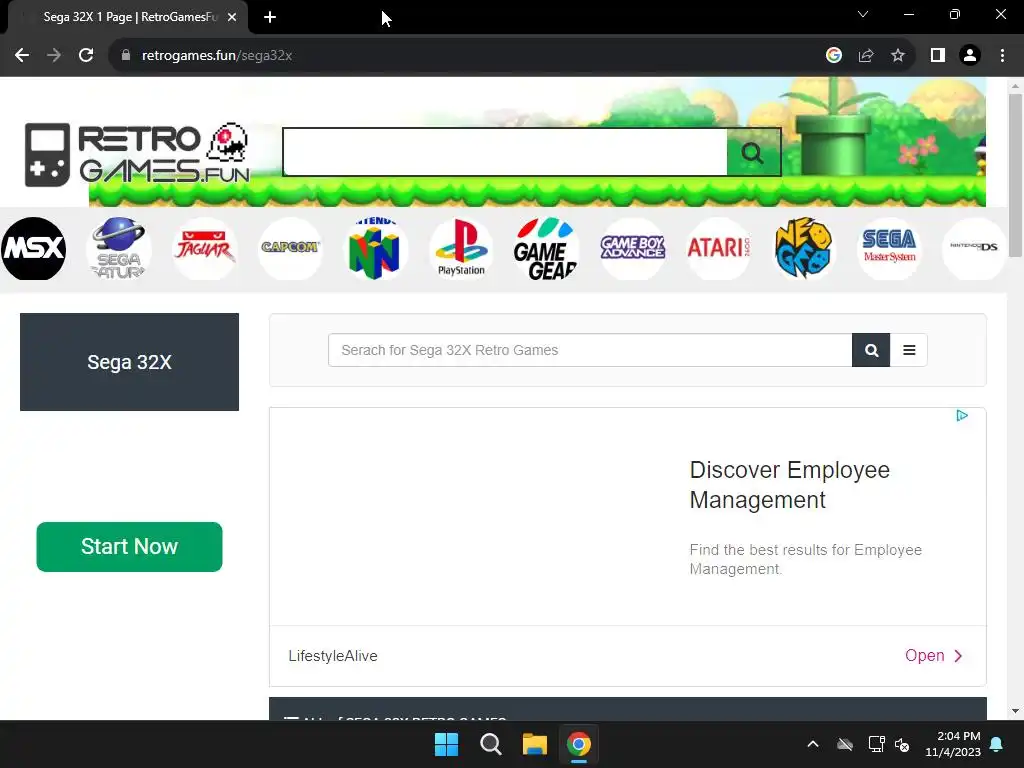
Task: View site security lock information
Action: click(x=126, y=56)
